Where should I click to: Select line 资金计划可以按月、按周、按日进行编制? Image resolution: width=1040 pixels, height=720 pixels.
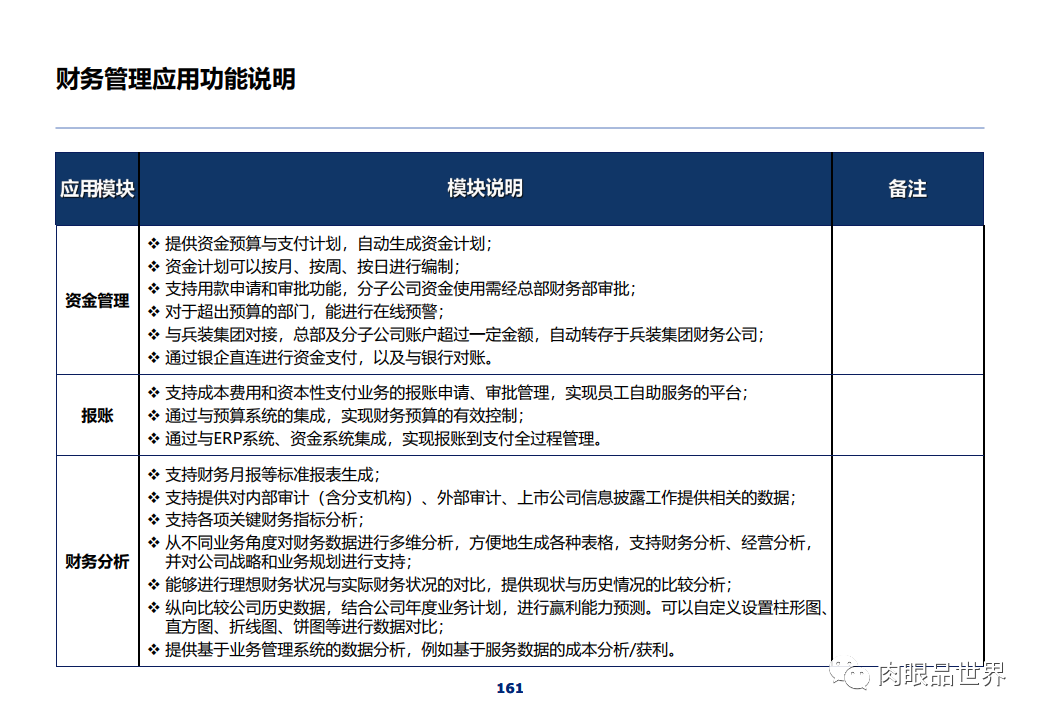[304, 267]
